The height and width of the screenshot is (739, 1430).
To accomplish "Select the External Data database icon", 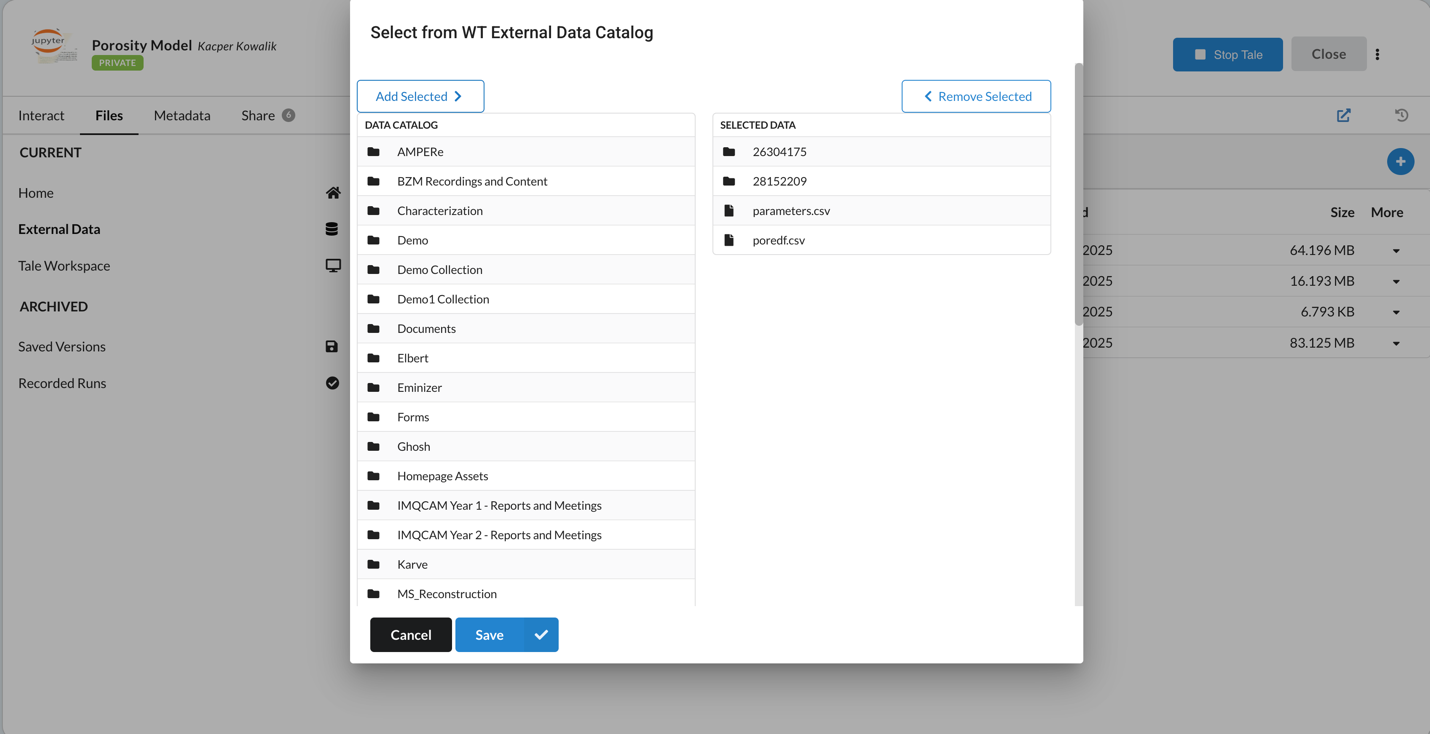I will point(333,228).
